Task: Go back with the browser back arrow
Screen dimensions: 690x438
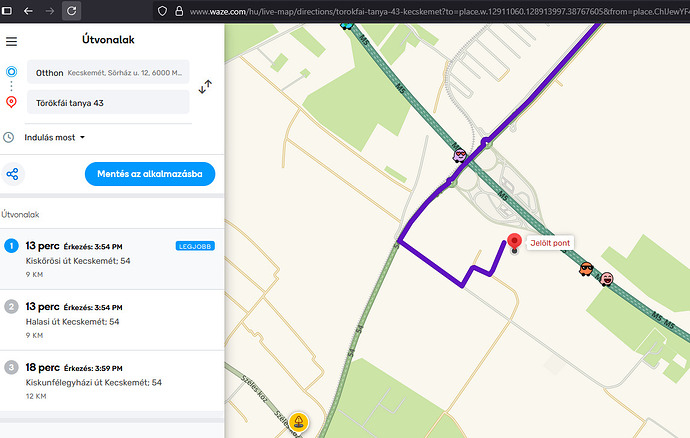Action: 28,11
